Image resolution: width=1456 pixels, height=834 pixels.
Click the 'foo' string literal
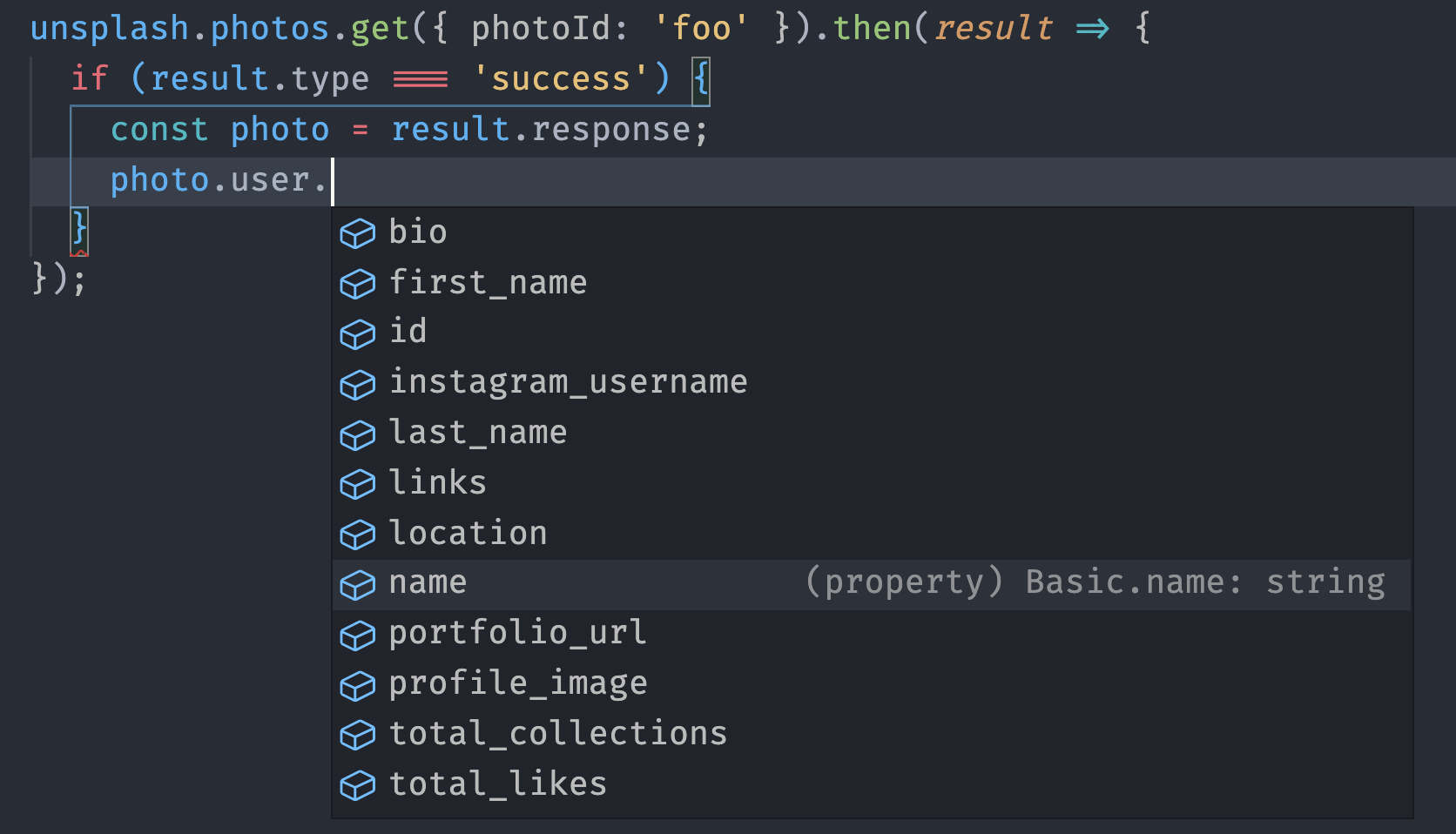point(701,29)
